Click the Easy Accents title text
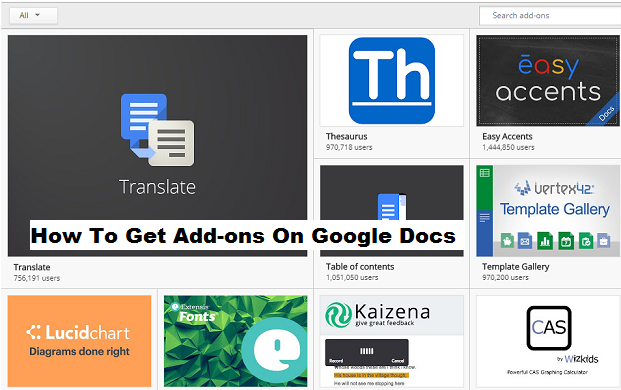 click(x=507, y=137)
